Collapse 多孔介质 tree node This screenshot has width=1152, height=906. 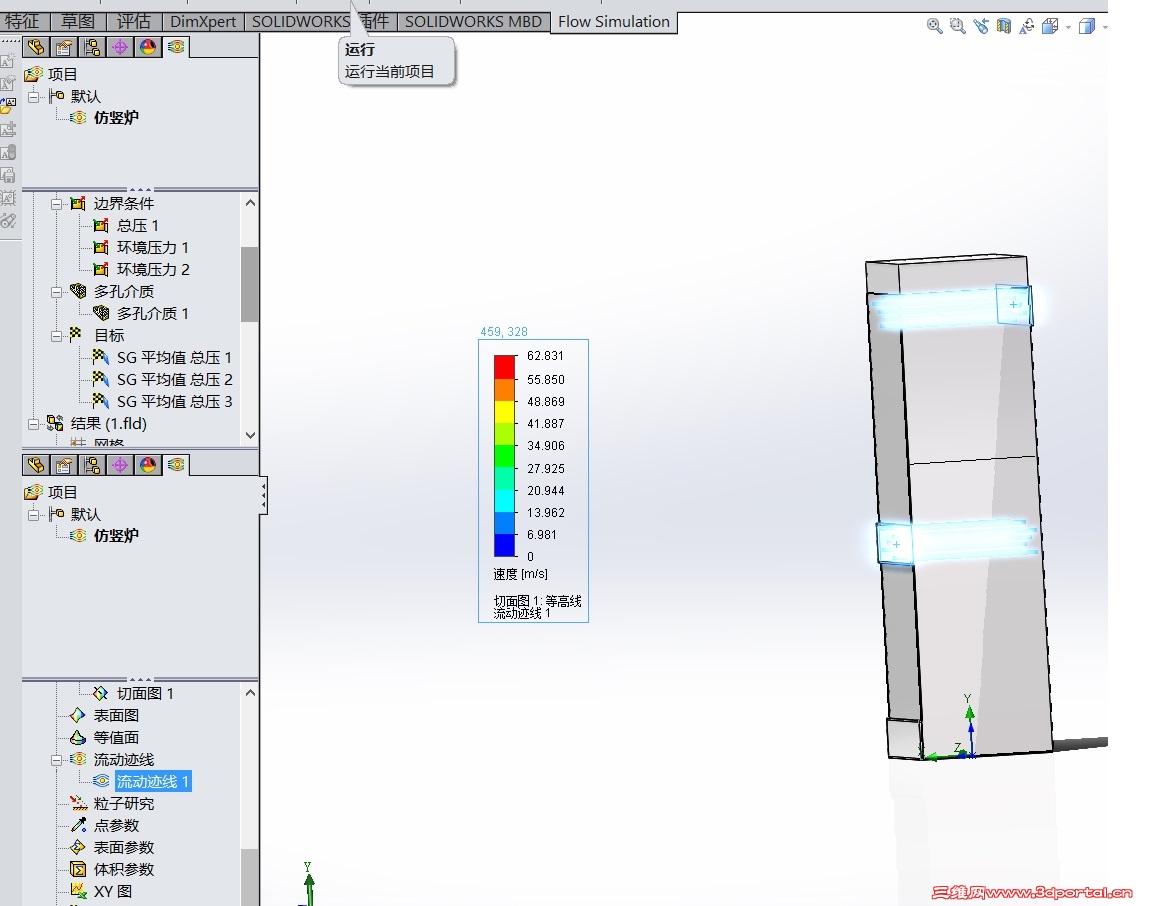[57, 292]
